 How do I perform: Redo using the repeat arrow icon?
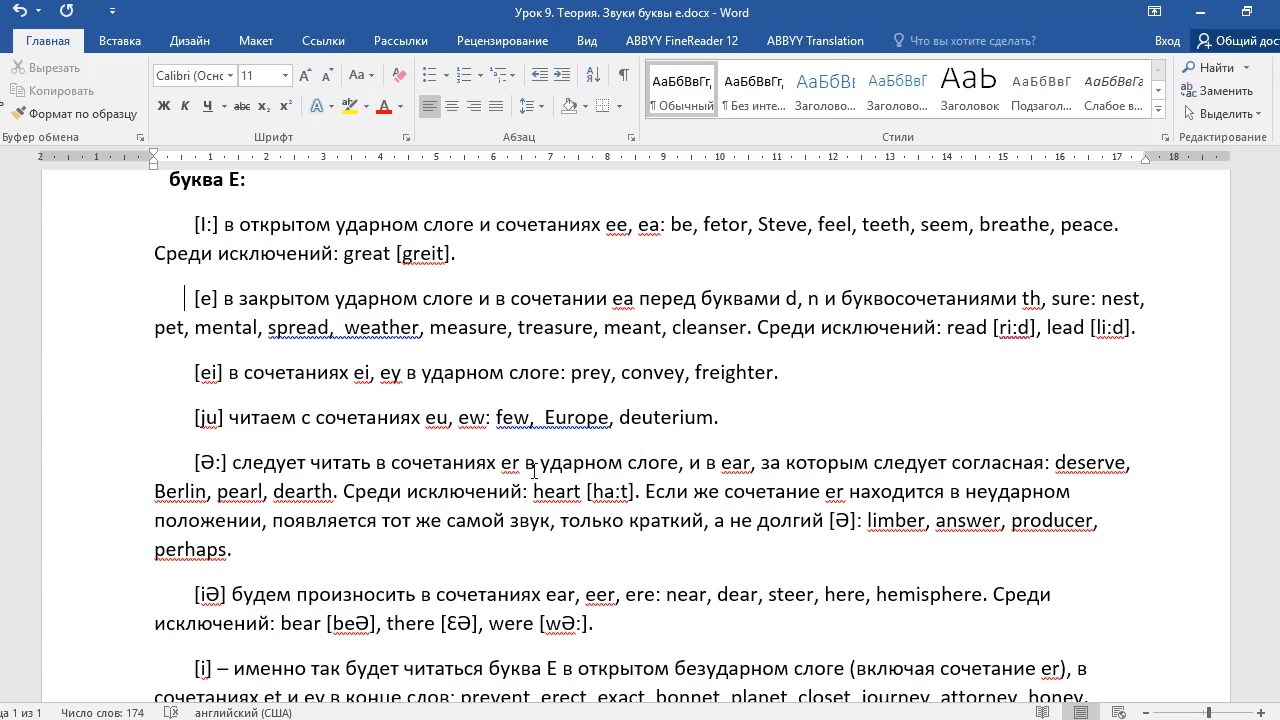67,12
